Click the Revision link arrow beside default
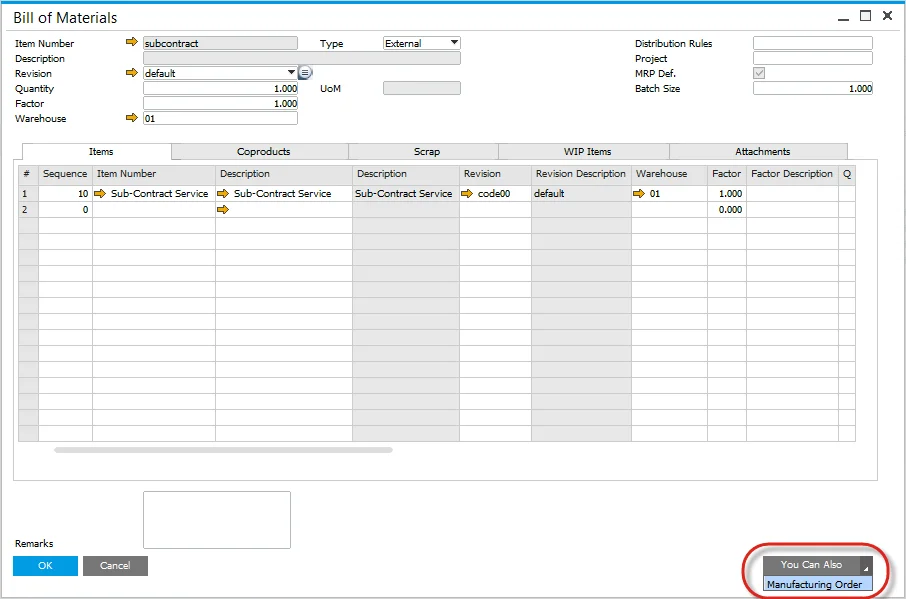This screenshot has width=906, height=599. 130,73
